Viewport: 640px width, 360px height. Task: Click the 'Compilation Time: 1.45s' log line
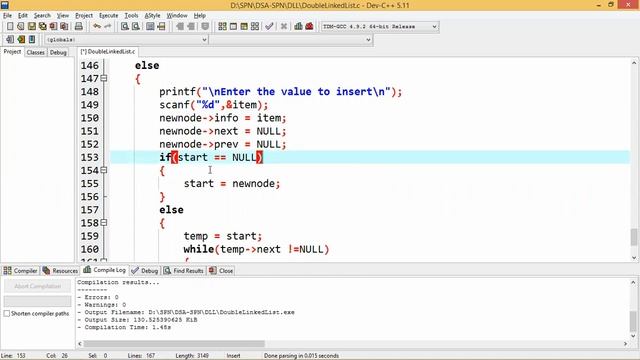(124, 327)
